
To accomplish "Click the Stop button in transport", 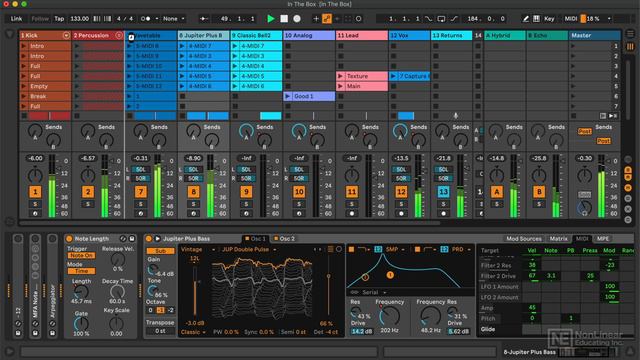I will pyautogui.click(x=284, y=19).
